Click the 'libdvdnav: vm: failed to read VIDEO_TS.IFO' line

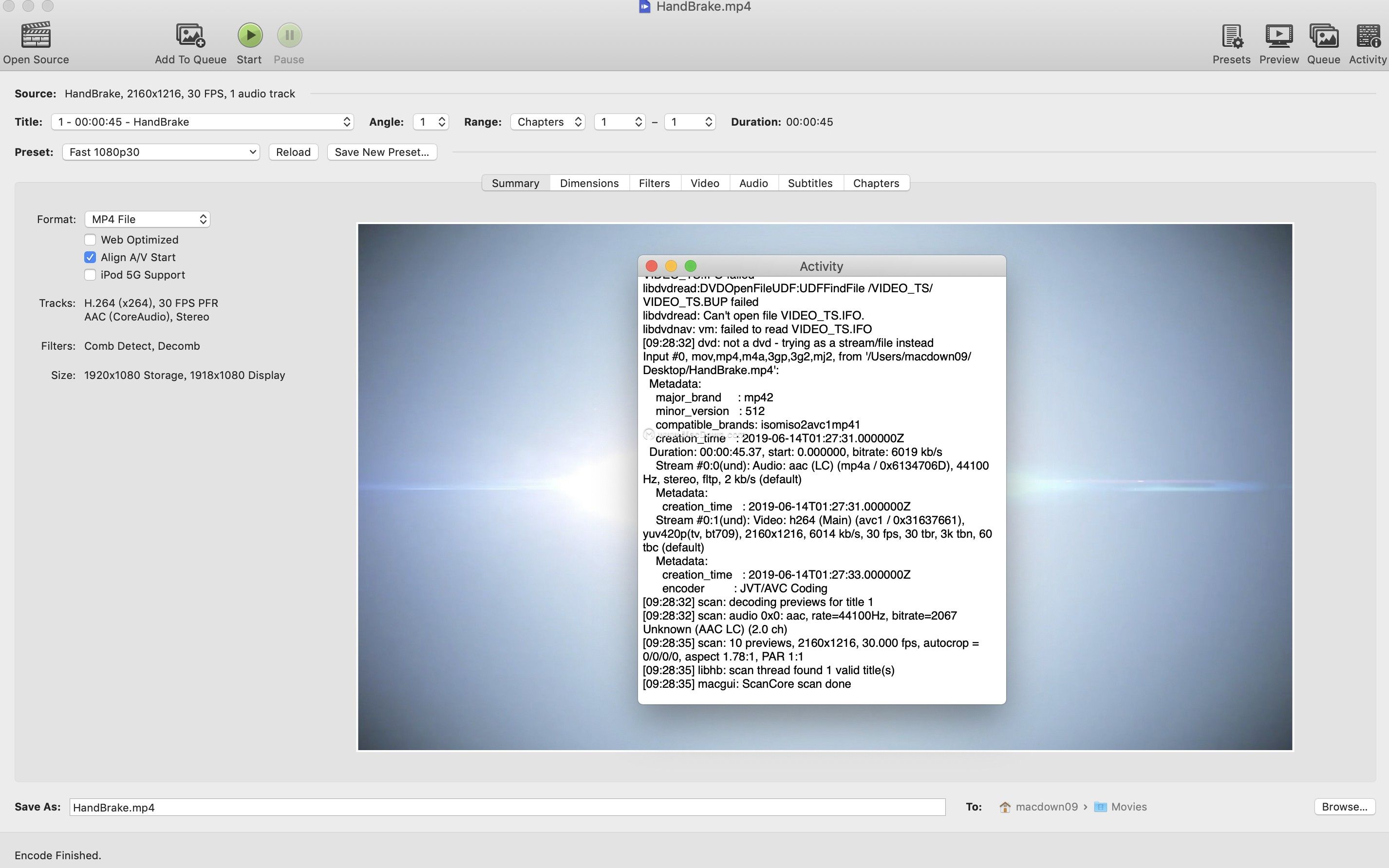tap(757, 329)
